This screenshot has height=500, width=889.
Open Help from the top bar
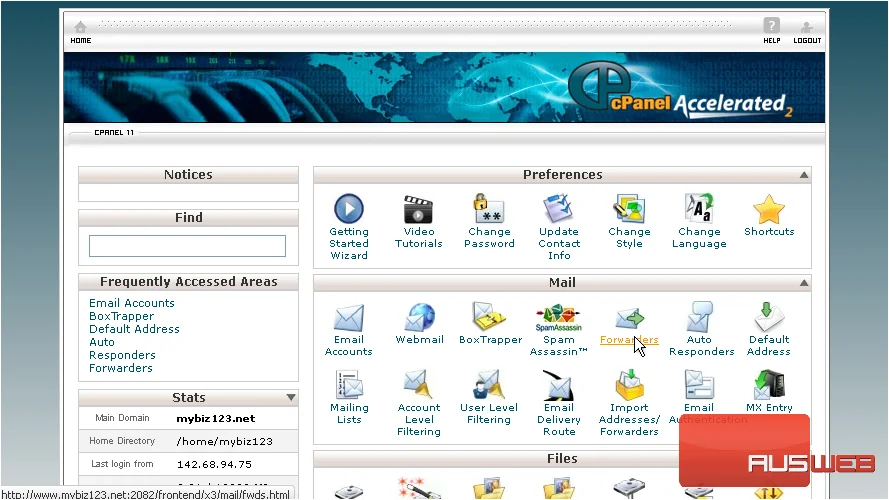(771, 26)
